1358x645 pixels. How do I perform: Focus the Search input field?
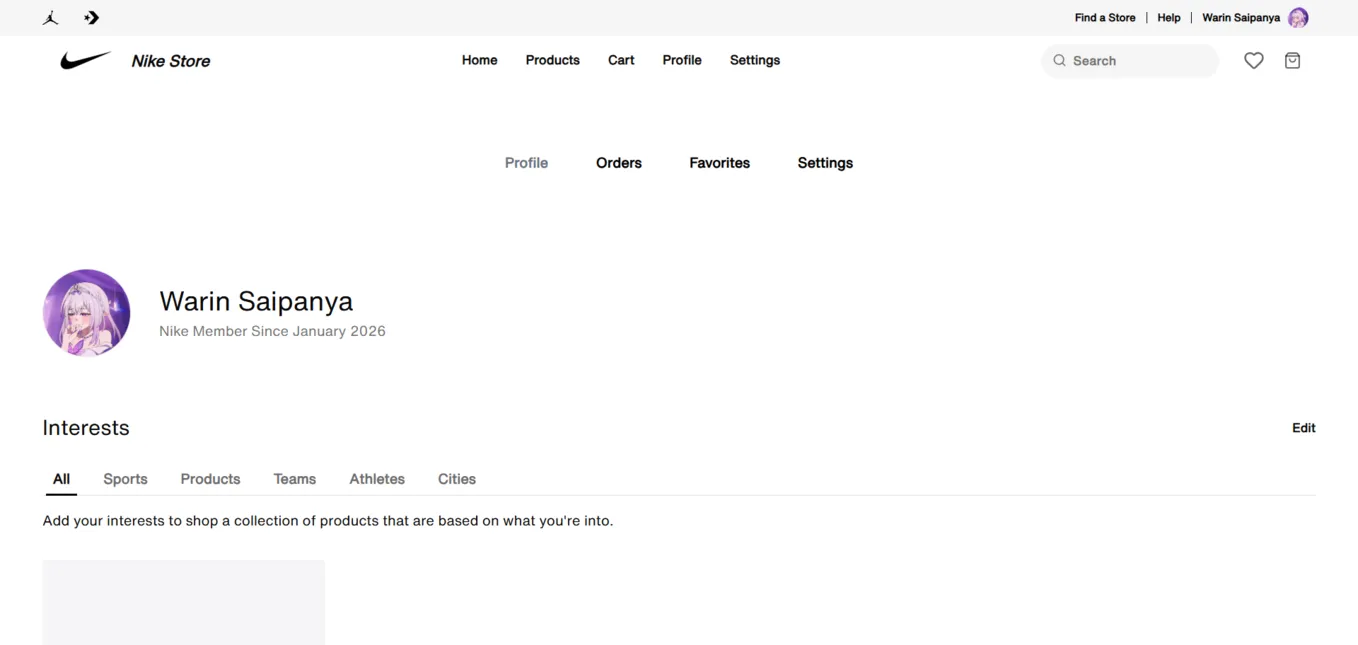(x=1130, y=61)
